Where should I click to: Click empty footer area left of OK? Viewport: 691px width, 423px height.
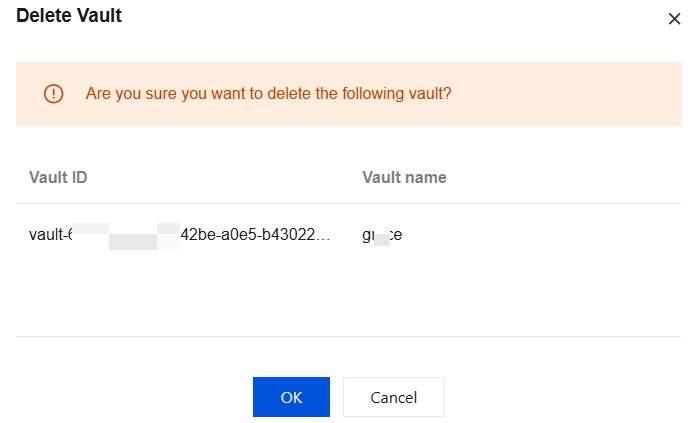130,397
